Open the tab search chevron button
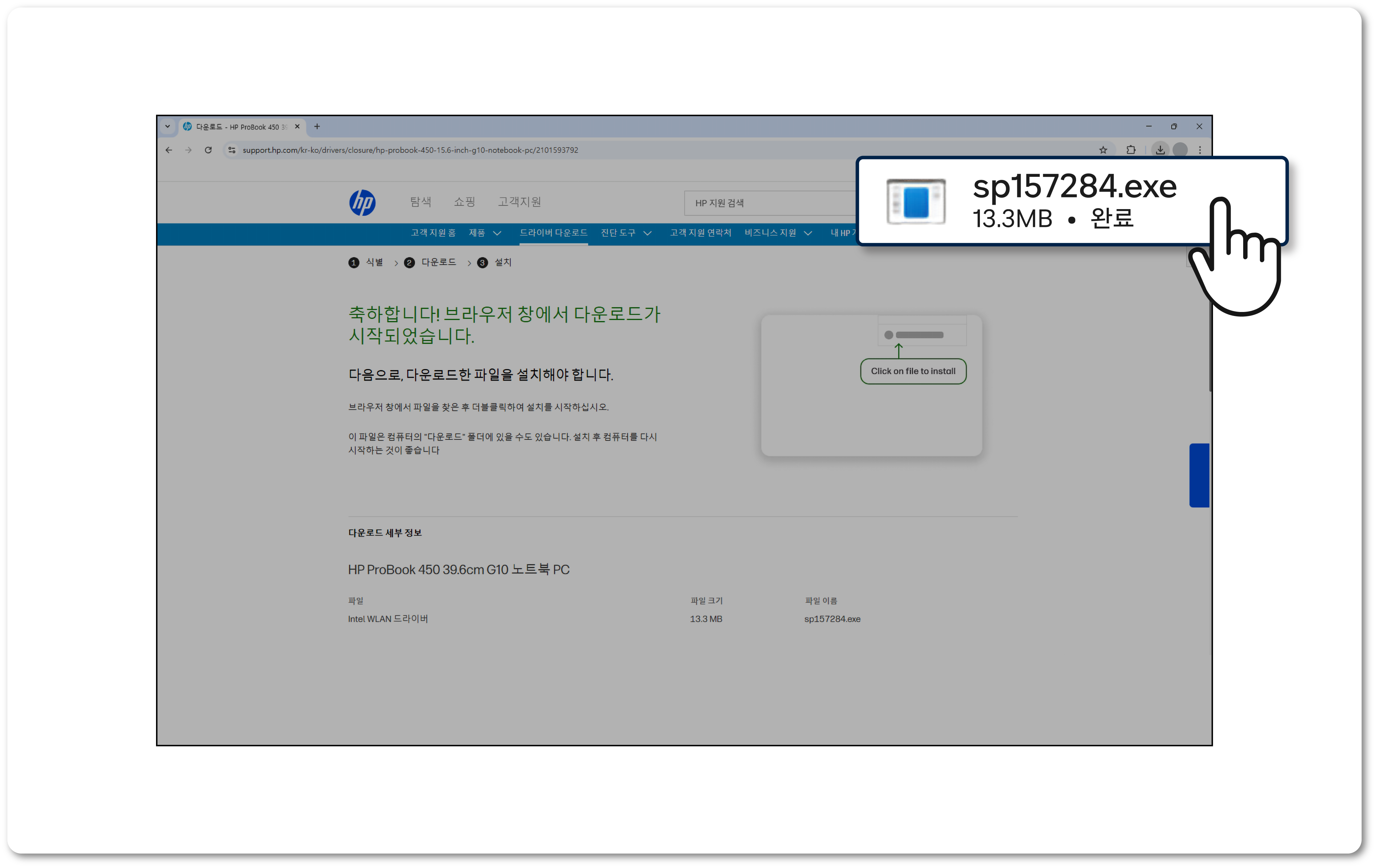1376x868 pixels. pos(167,126)
